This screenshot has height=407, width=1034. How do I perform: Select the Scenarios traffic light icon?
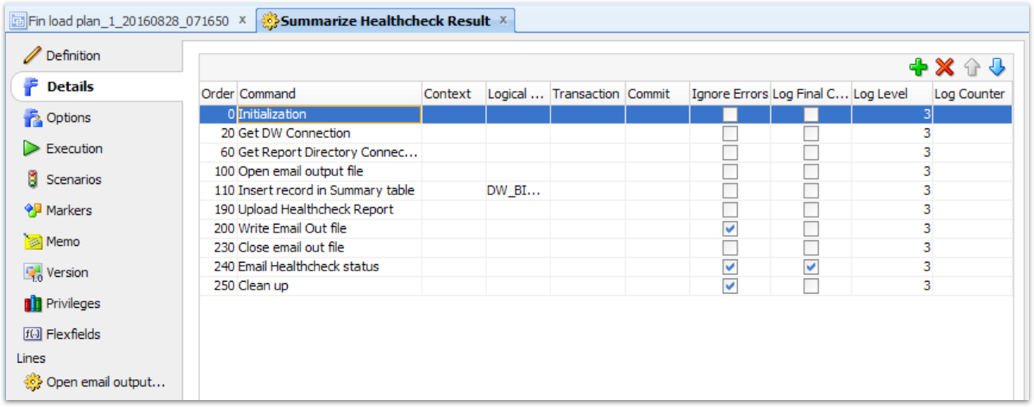(32, 180)
